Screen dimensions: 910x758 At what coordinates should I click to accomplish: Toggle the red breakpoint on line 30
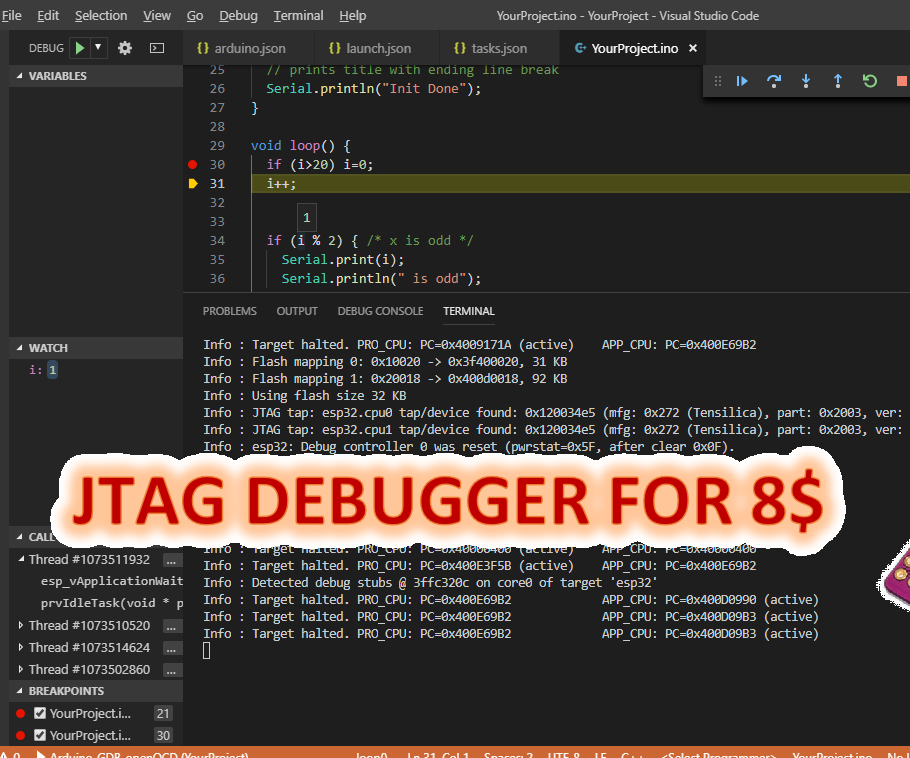192,164
